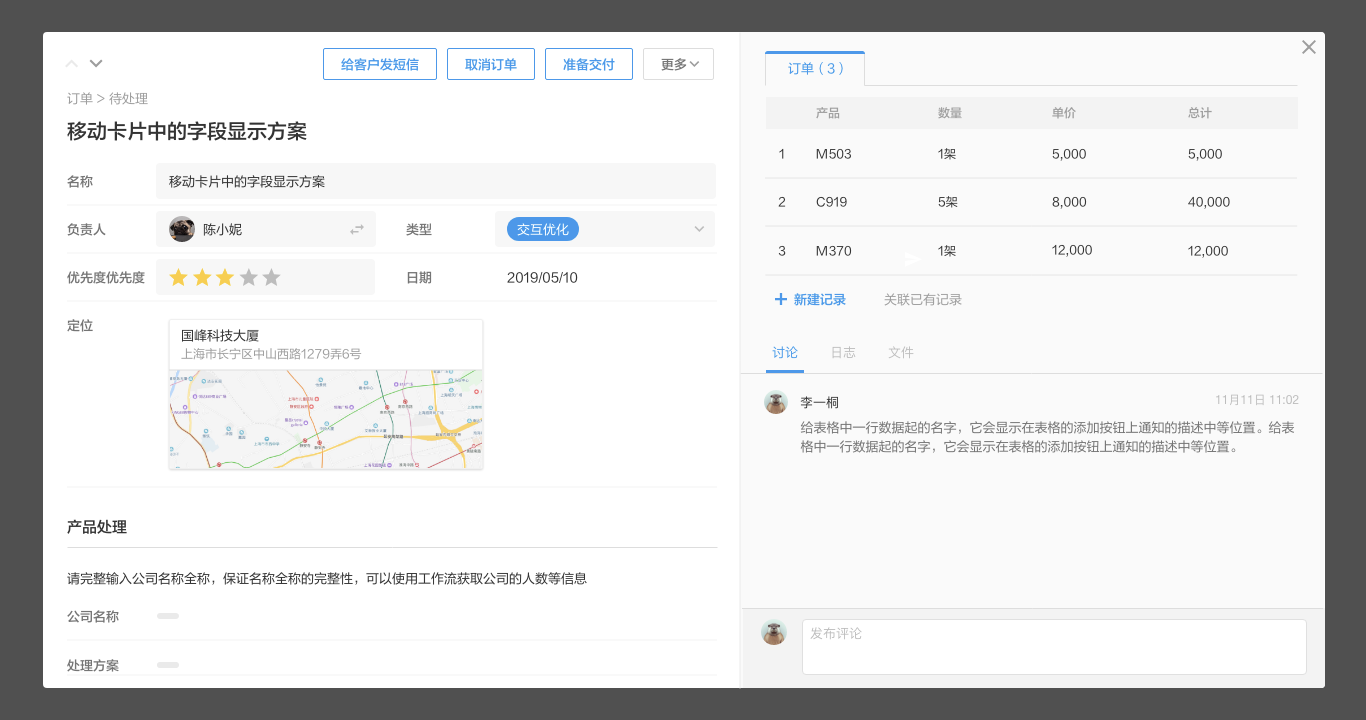The height and width of the screenshot is (720, 1366).
Task: Click the quantity cell 5架
Action: tap(948, 202)
